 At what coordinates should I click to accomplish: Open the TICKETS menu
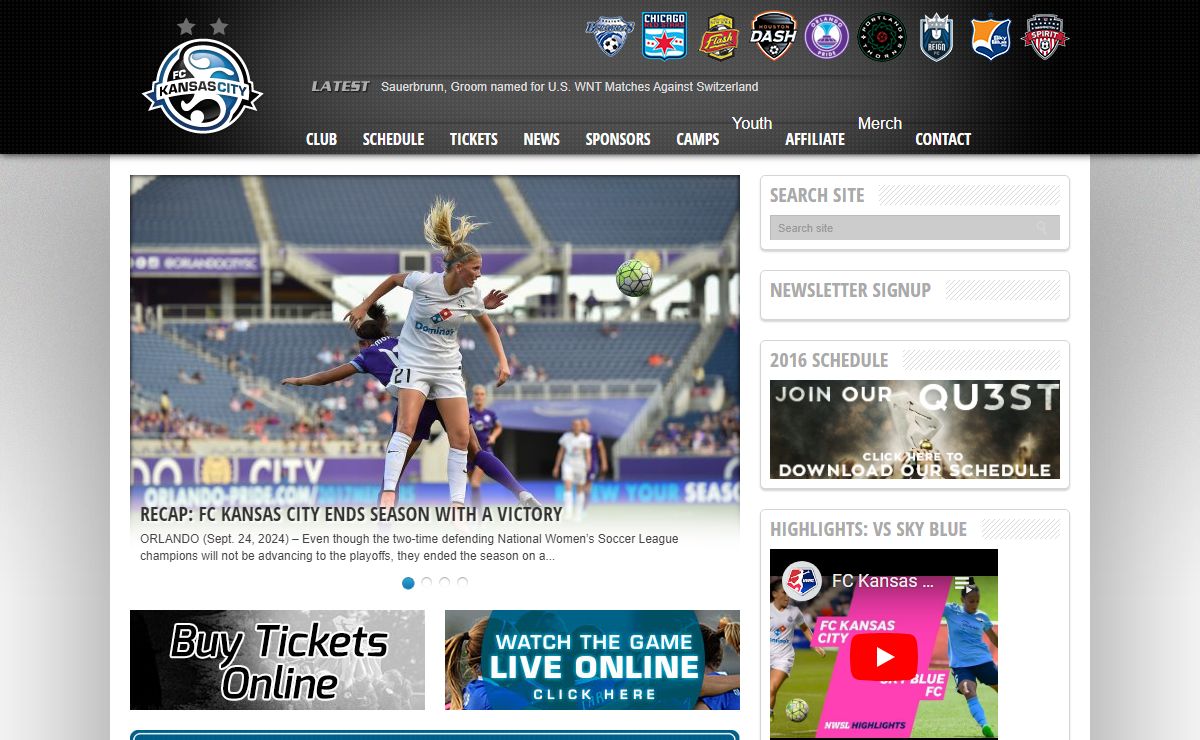473,139
